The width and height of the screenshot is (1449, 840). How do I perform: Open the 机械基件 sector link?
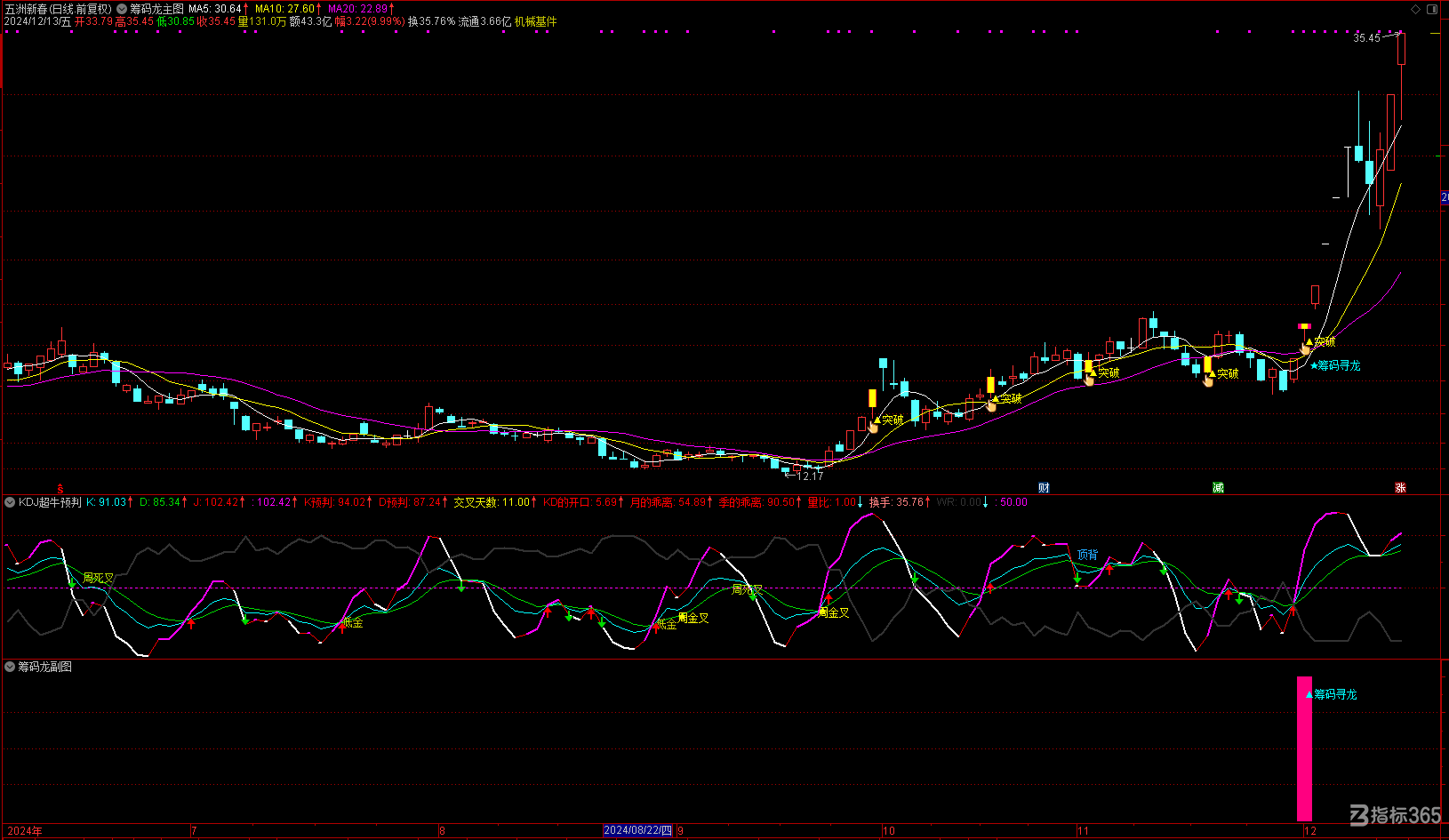point(535,21)
